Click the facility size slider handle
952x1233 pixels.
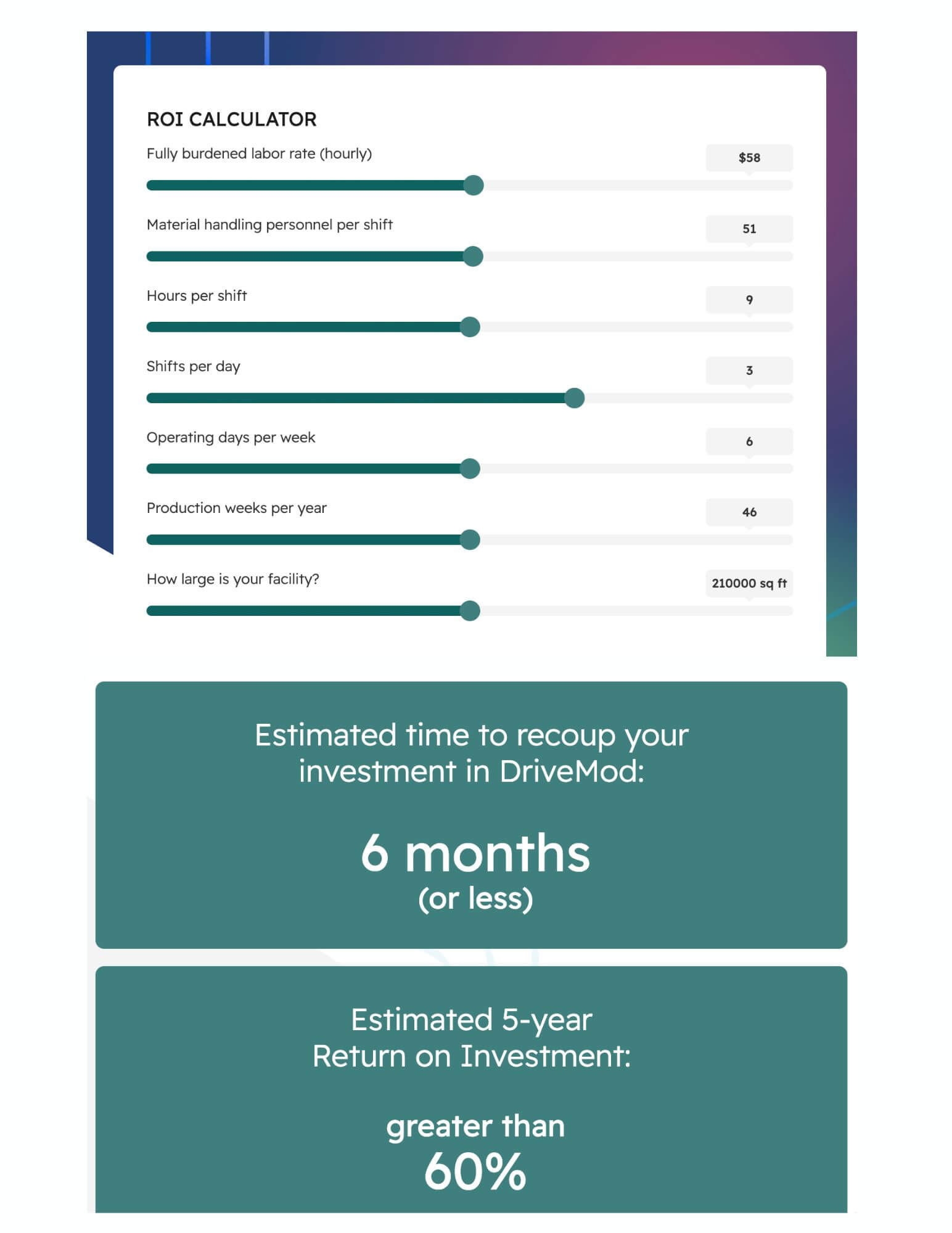(x=470, y=611)
